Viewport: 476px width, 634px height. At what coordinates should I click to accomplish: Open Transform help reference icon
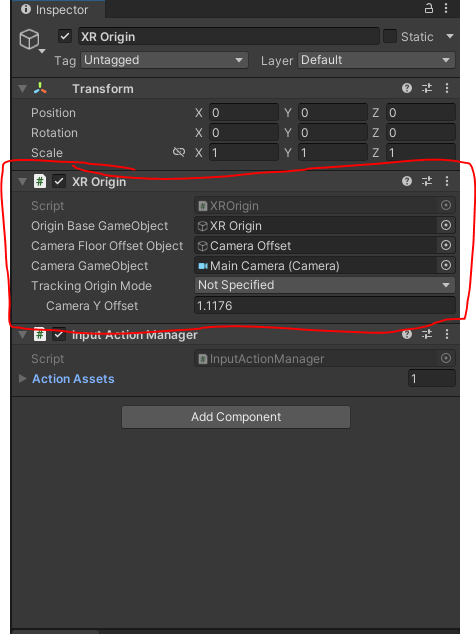point(407,88)
